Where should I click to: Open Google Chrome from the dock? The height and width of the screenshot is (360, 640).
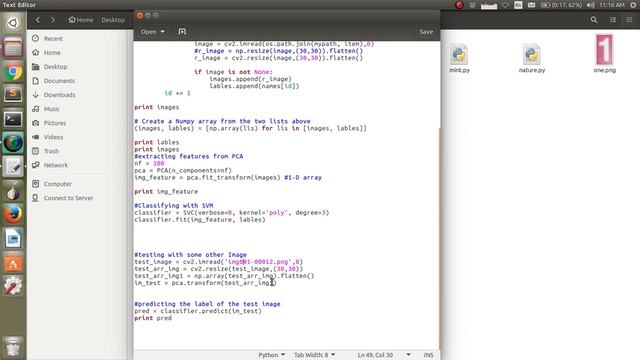point(13,72)
